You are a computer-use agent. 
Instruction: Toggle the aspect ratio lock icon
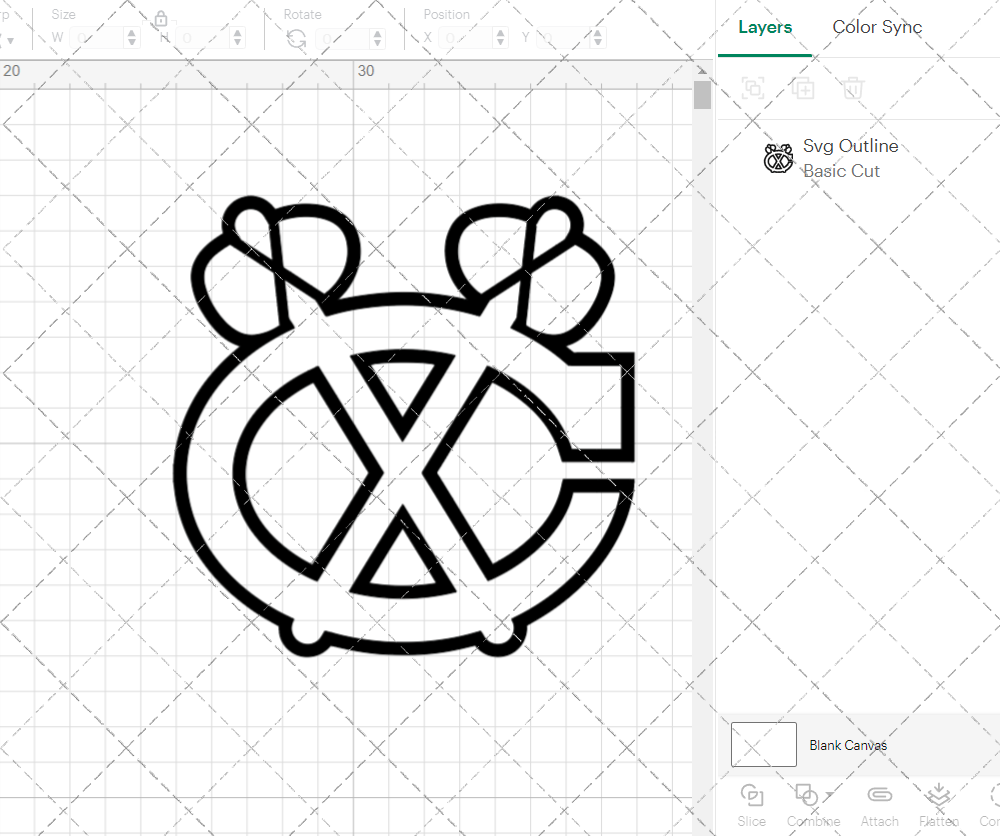(x=161, y=18)
